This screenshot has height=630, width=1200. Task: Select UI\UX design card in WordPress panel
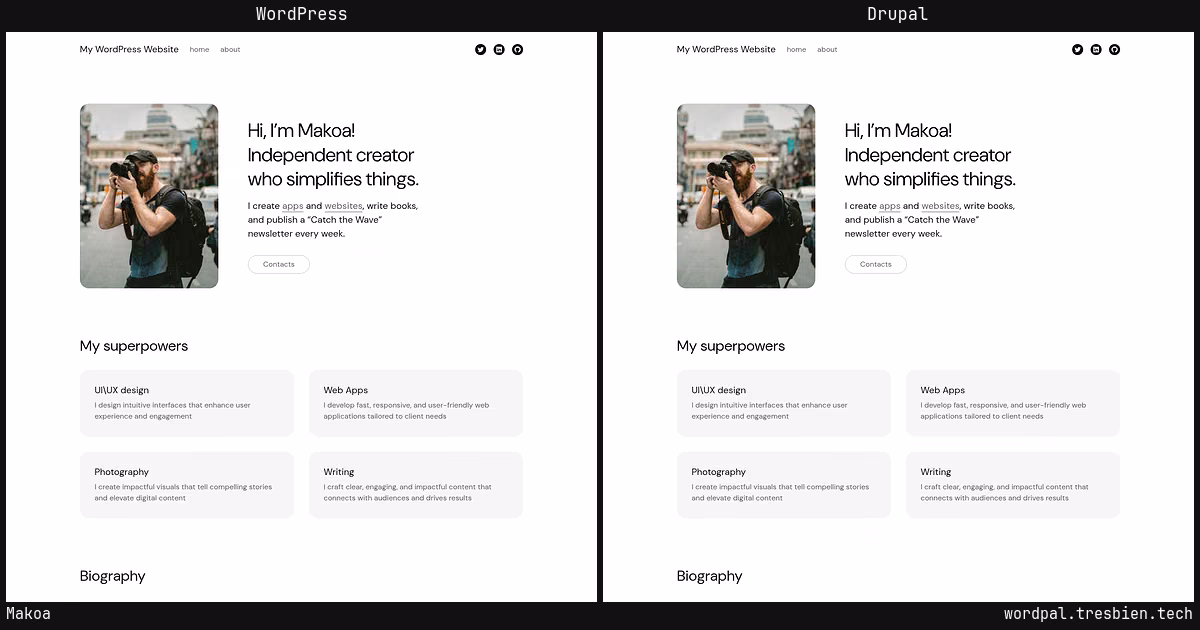coord(187,403)
